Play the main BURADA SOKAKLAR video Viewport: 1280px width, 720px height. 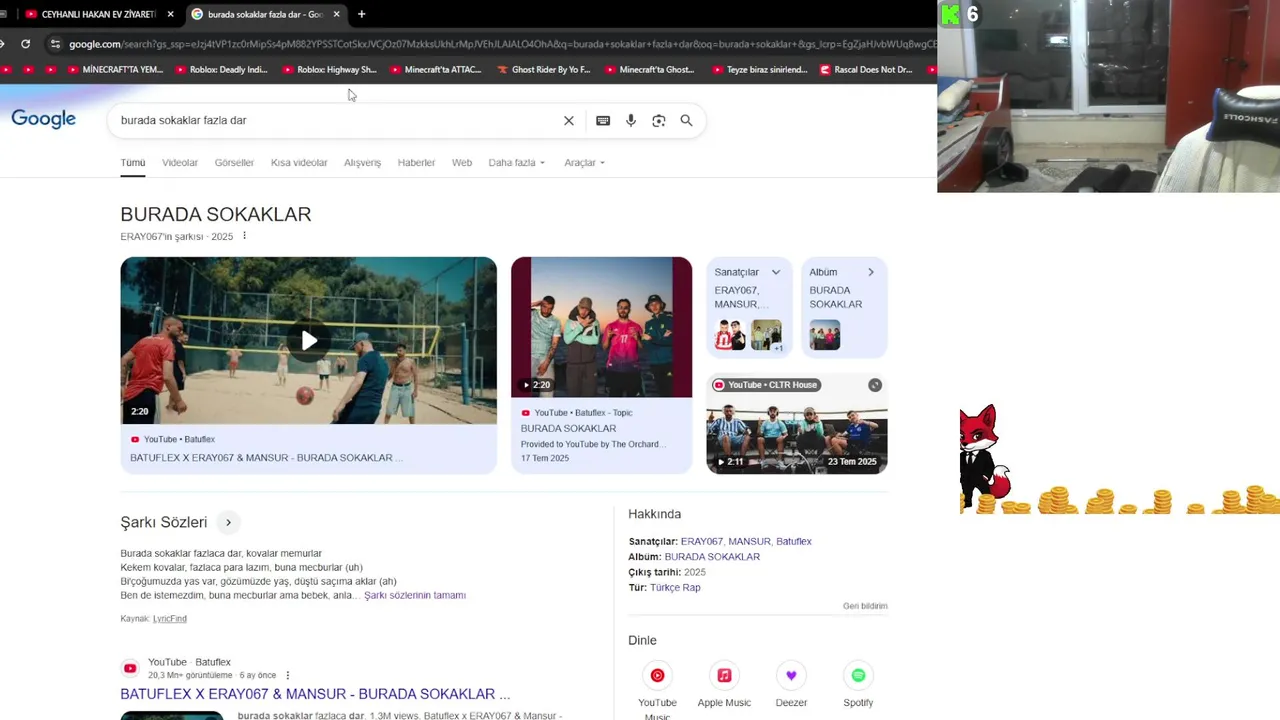309,341
